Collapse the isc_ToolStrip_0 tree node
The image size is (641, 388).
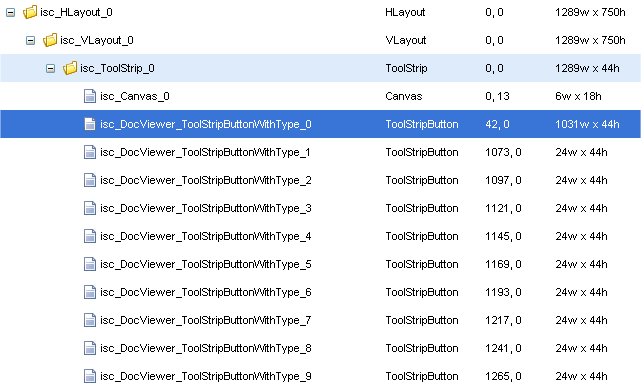pyautogui.click(x=50, y=68)
